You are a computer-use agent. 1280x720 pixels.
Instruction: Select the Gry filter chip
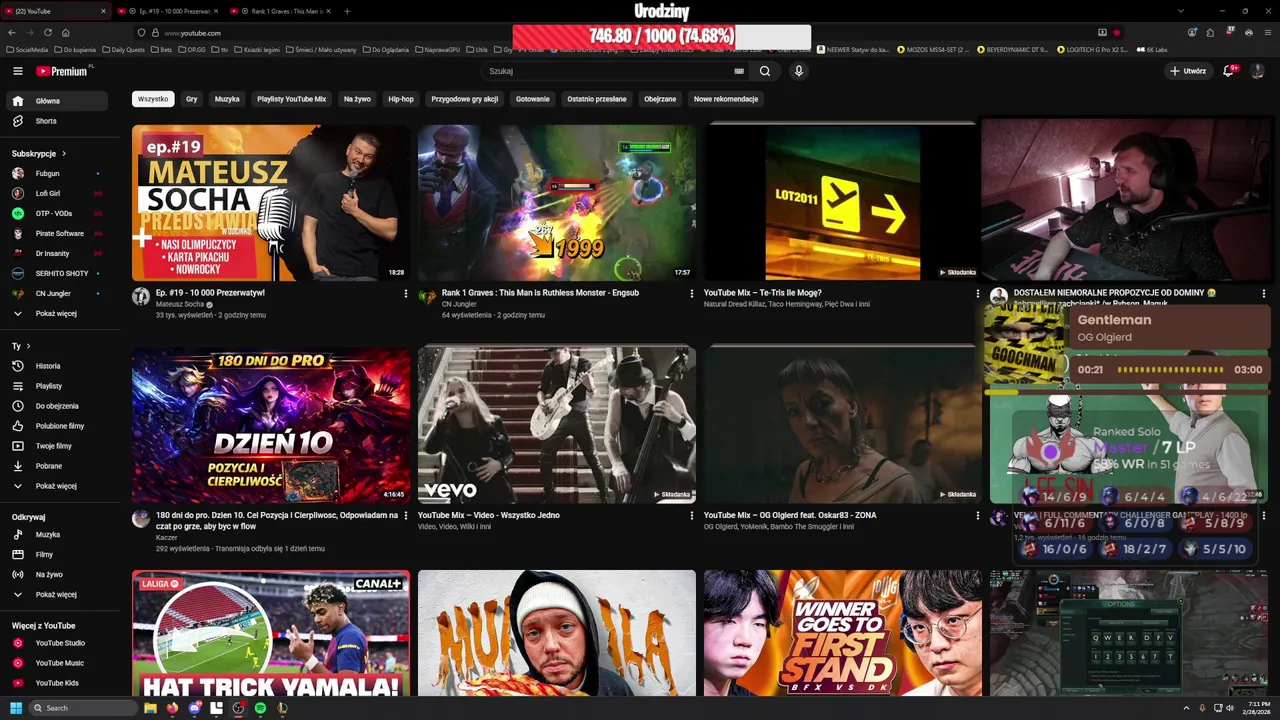pos(192,99)
